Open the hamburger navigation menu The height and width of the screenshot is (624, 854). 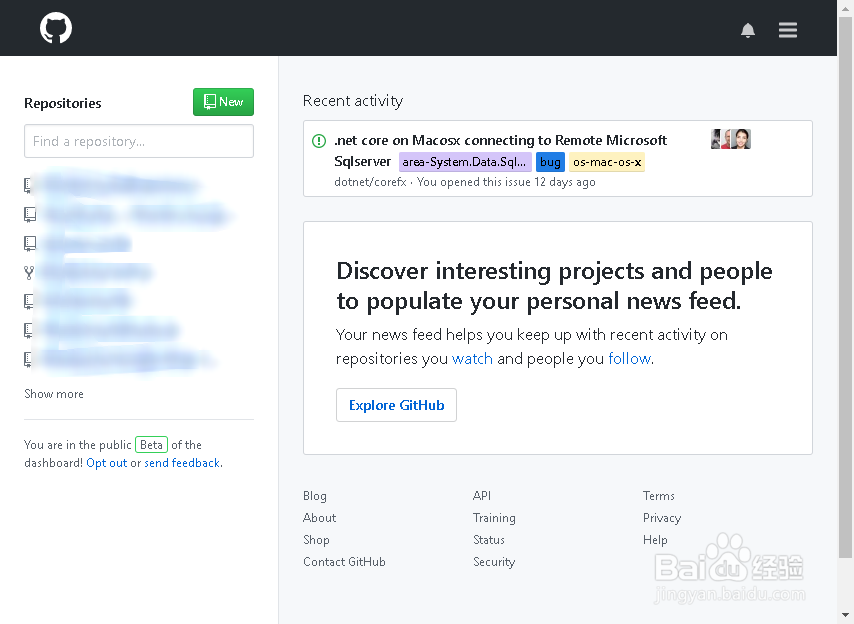pos(788,30)
